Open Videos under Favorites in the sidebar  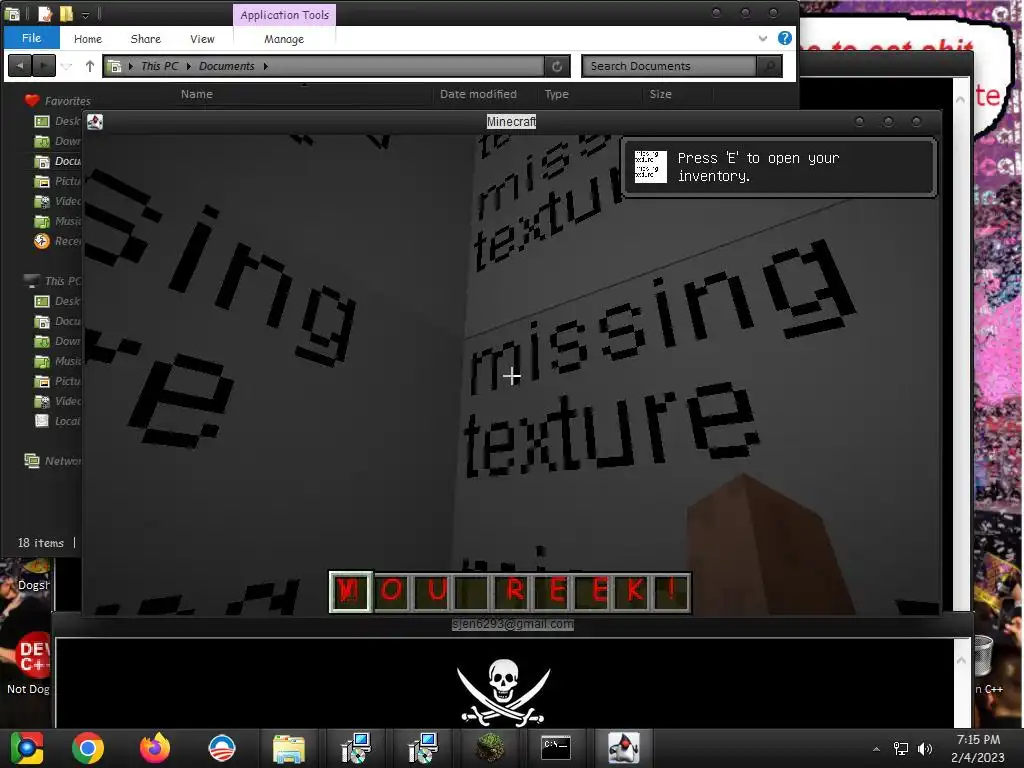pyautogui.click(x=57, y=201)
